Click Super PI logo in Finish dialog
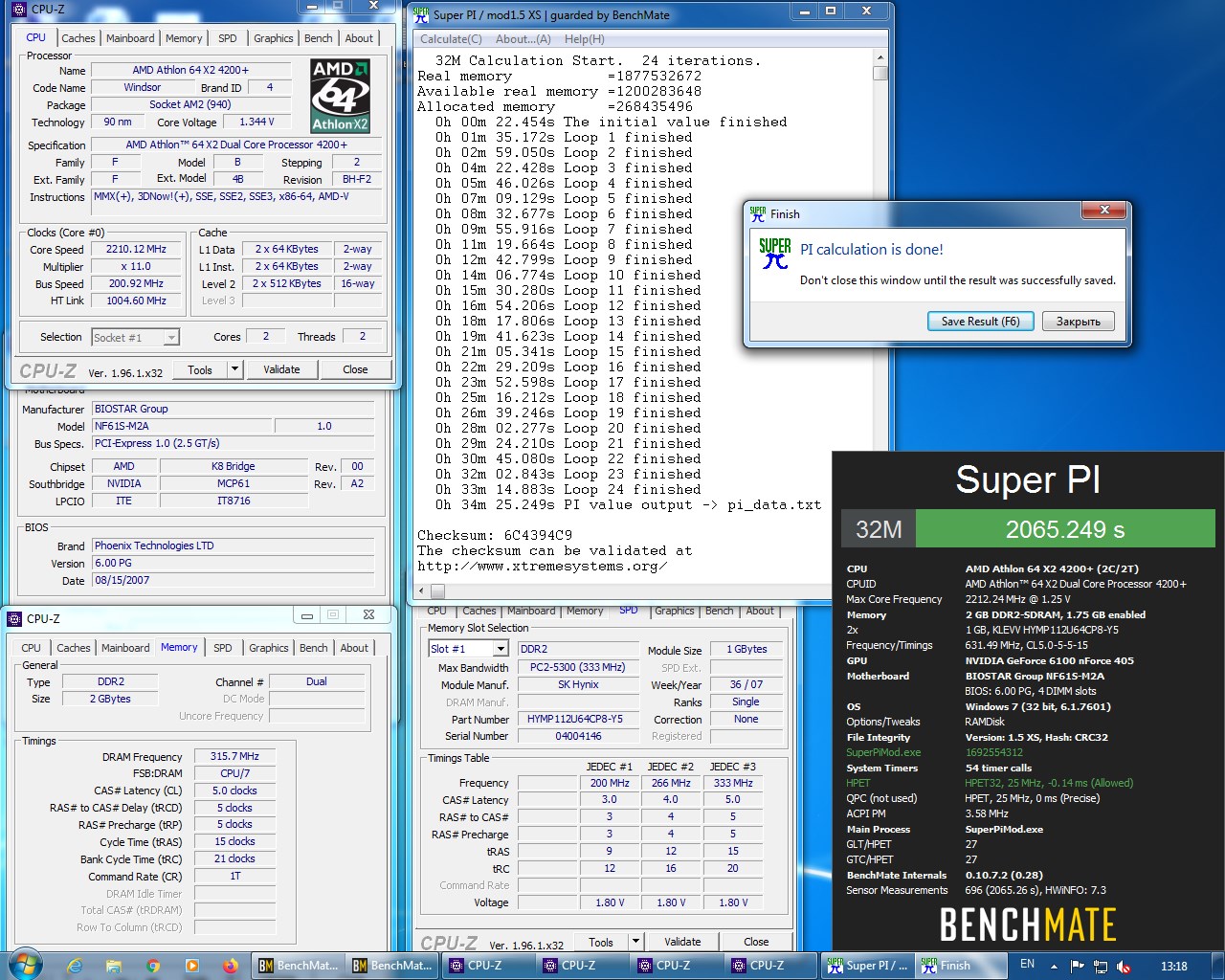Image resolution: width=1225 pixels, height=980 pixels. [x=775, y=253]
